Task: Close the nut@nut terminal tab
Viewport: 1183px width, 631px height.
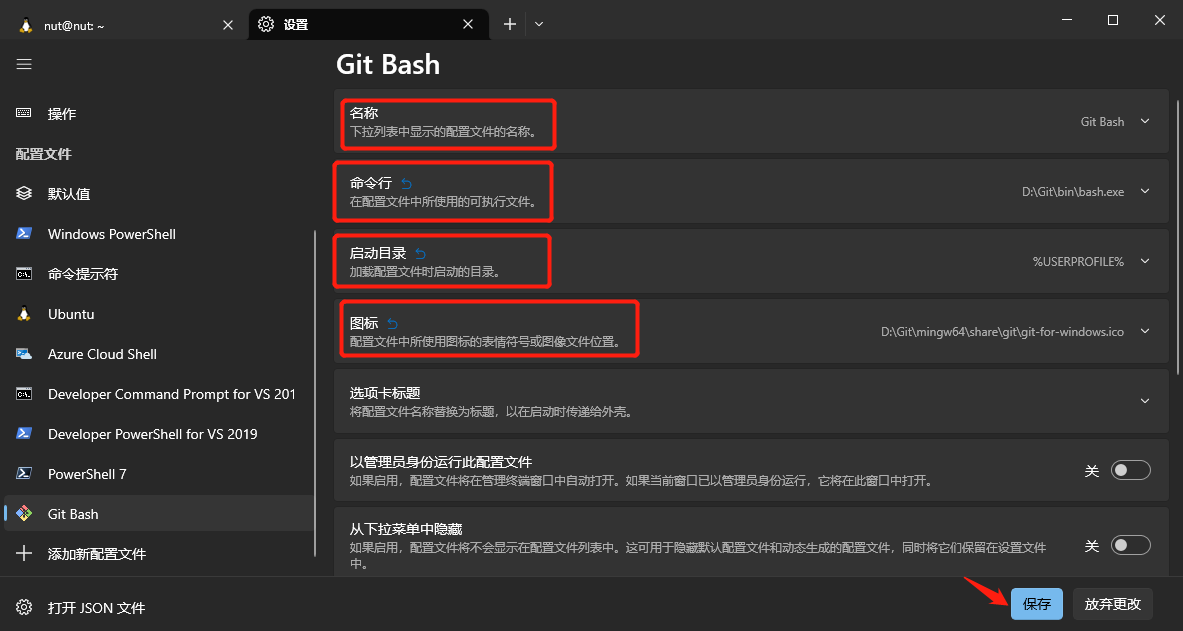Action: click(228, 24)
